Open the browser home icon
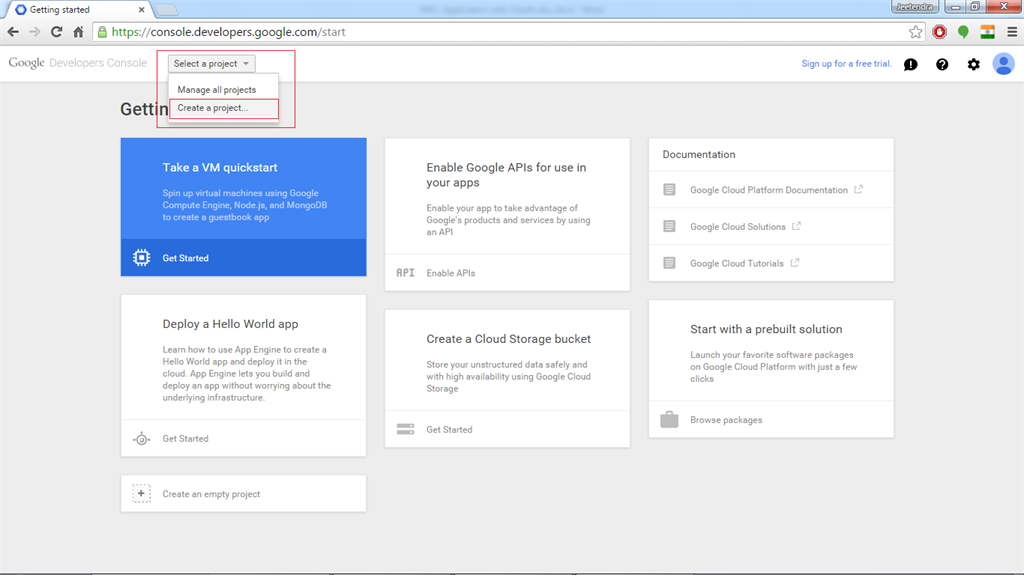The height and width of the screenshot is (575, 1024). (78, 31)
